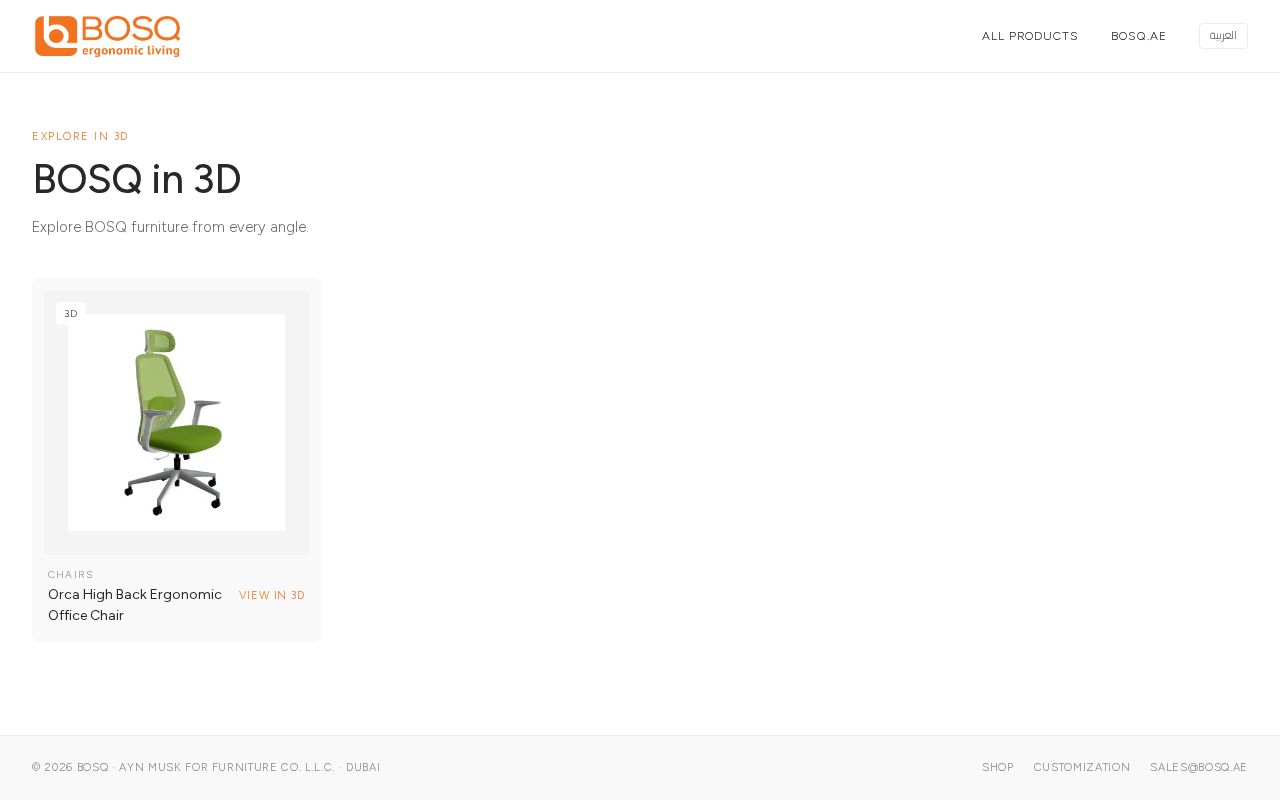
Task: Click the footer copyright text
Action: click(x=206, y=768)
